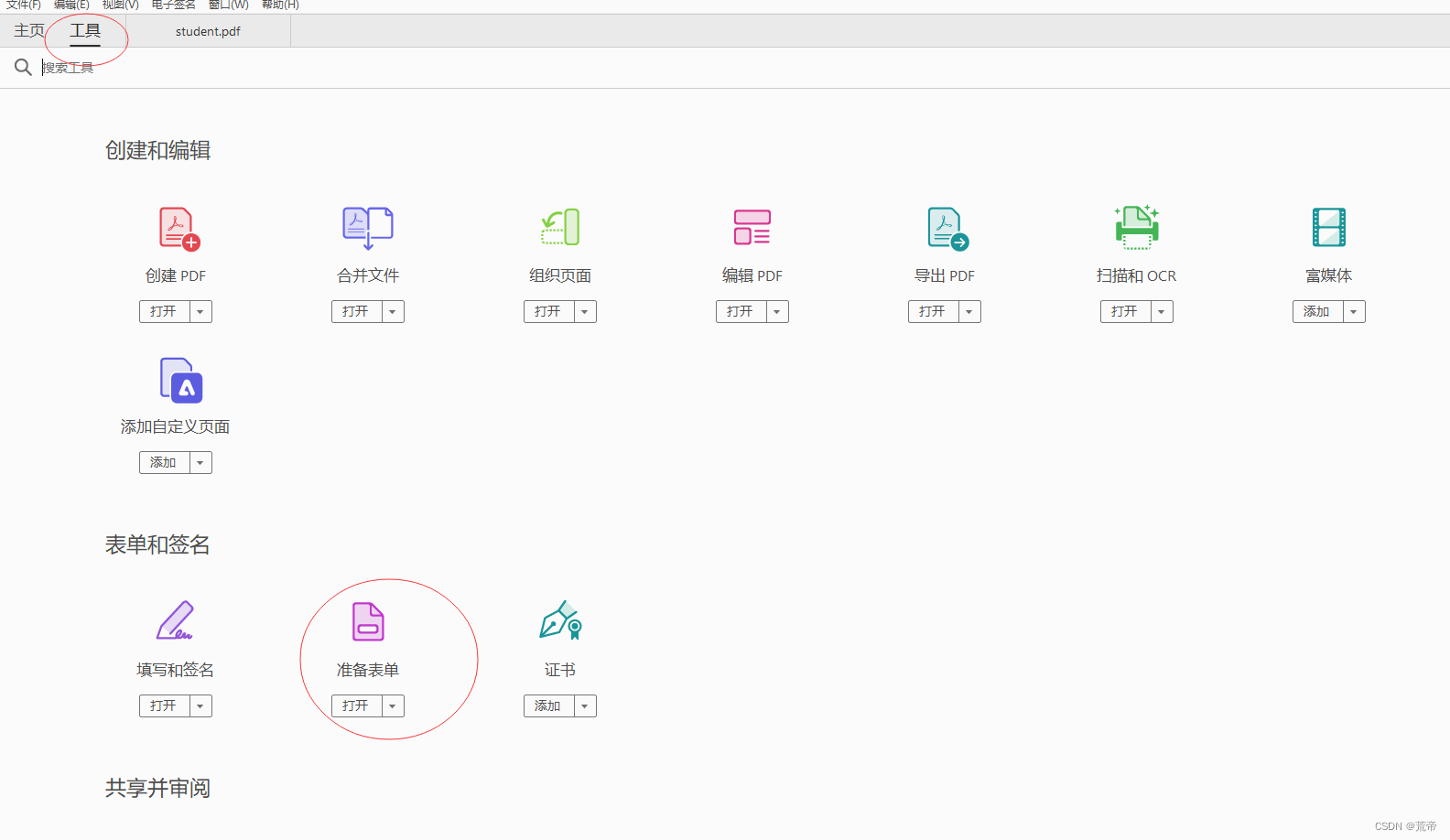Click the 创建 PDF label text

tap(176, 275)
